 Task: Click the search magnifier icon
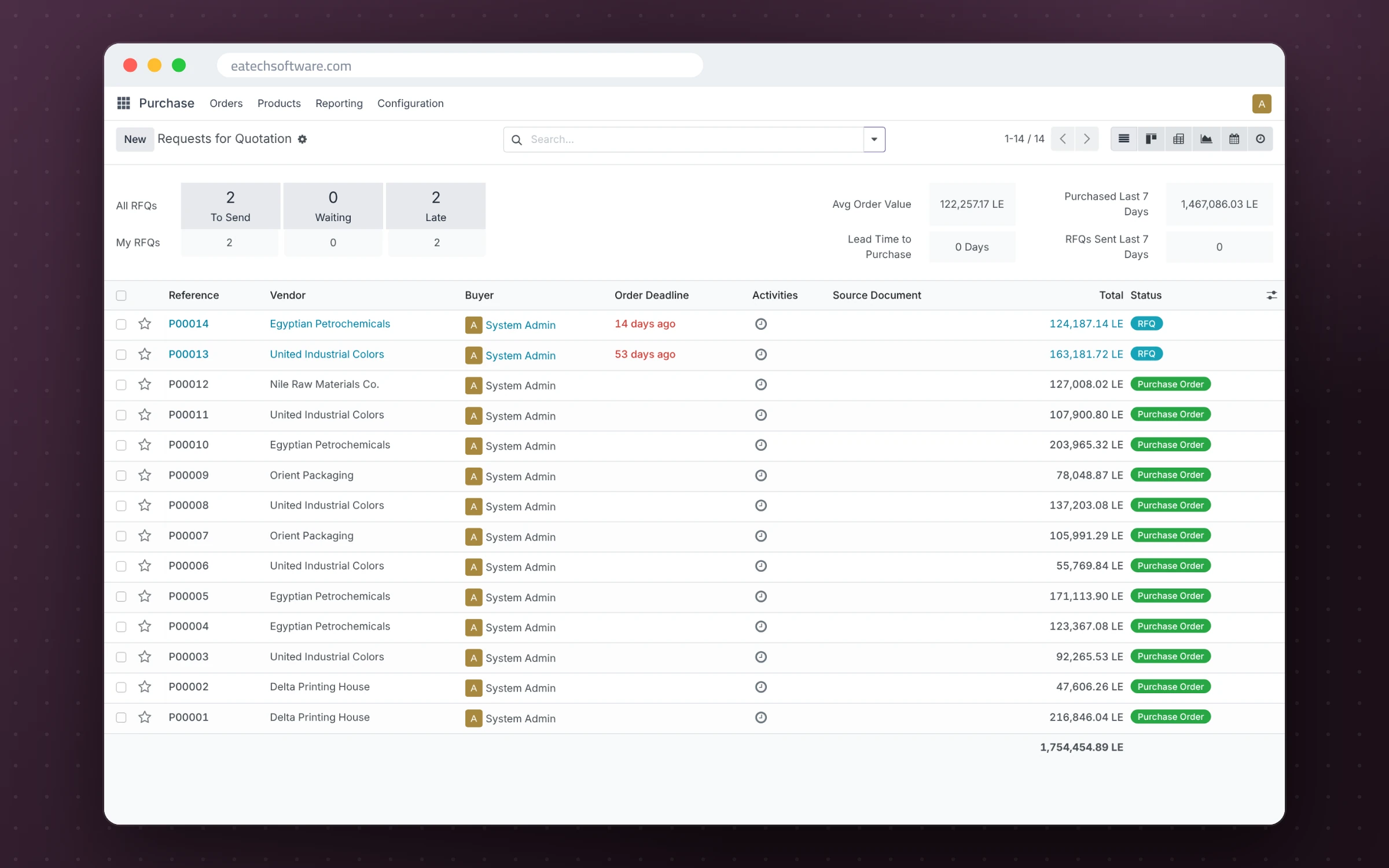(517, 139)
